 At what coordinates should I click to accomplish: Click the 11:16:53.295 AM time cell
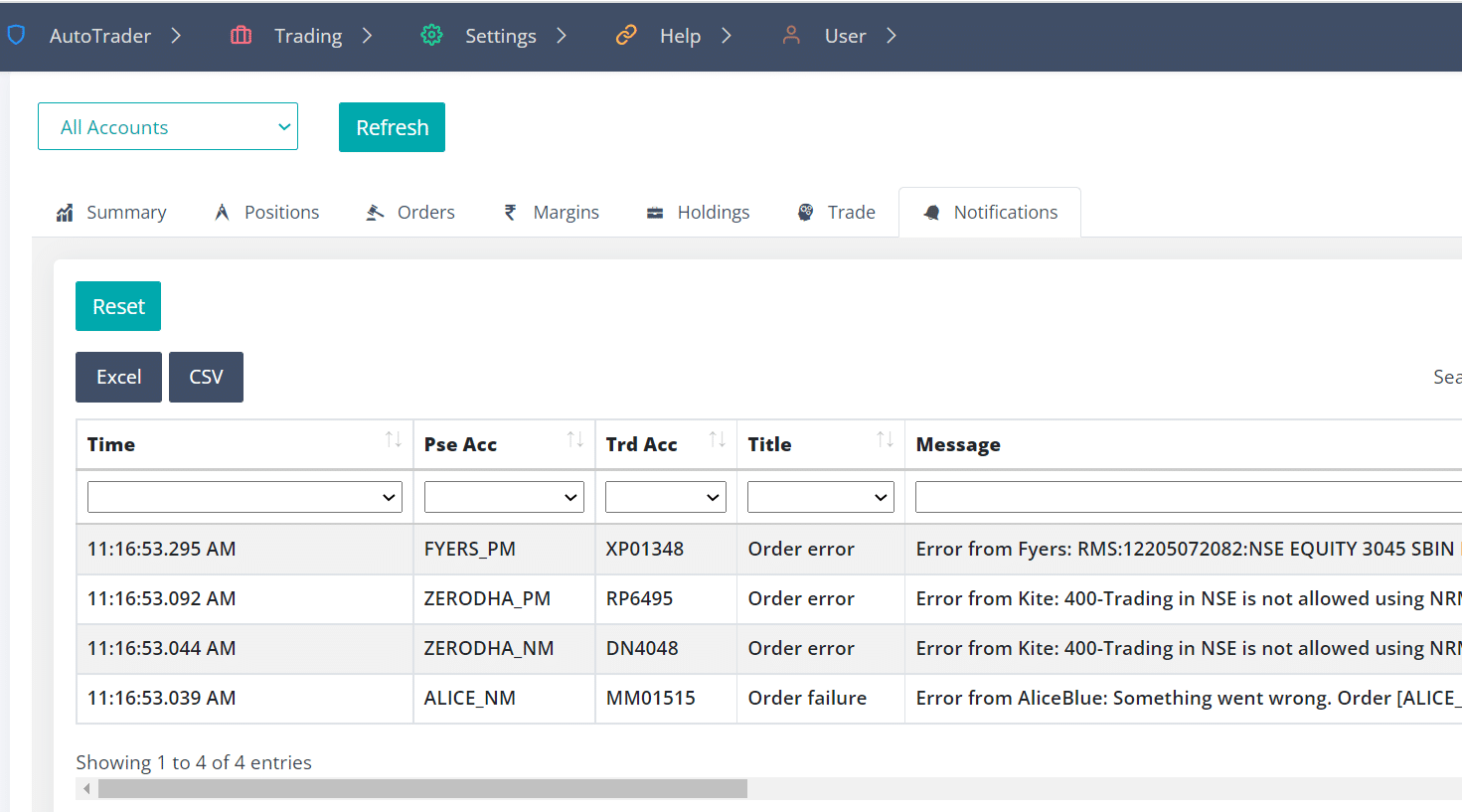tap(244, 549)
